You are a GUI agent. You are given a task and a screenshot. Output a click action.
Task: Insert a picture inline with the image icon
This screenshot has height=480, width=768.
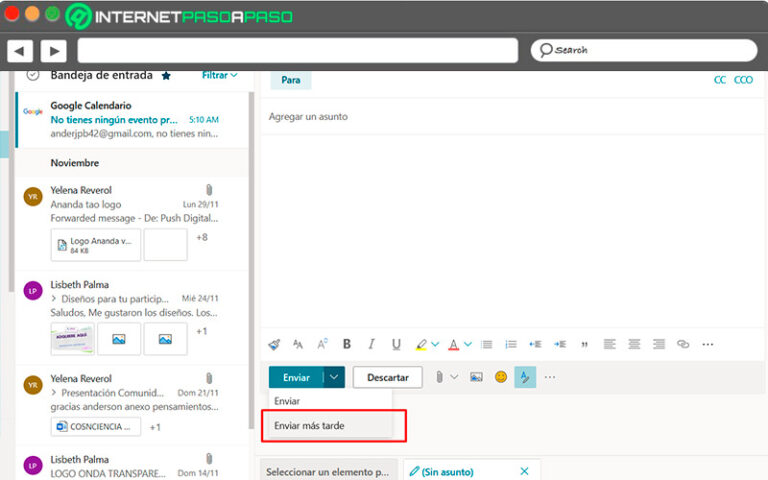[476, 377]
